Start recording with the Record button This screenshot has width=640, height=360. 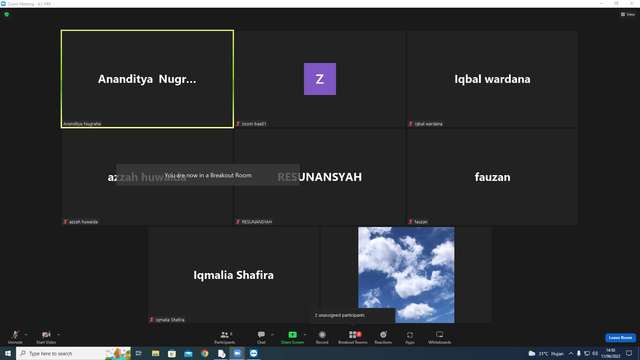[x=322, y=337]
